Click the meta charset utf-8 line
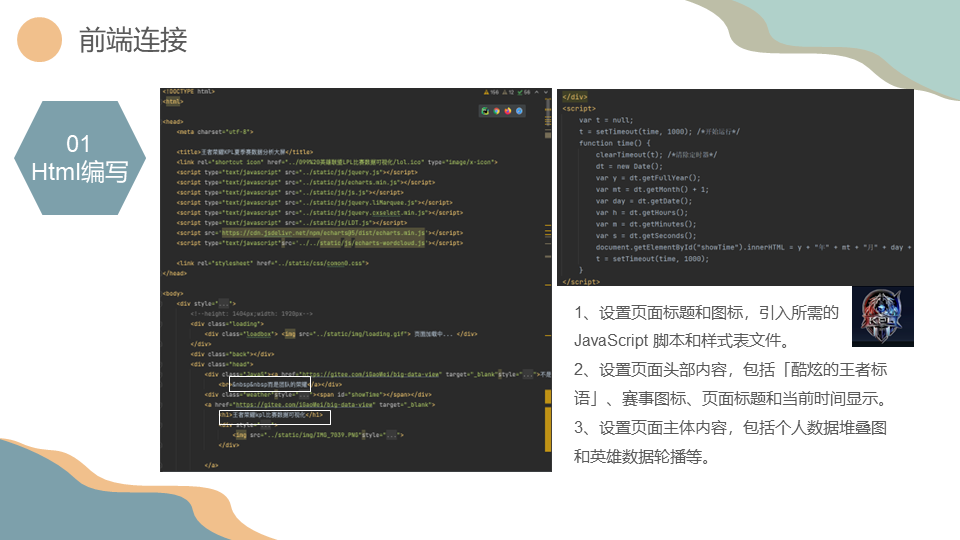960x540 pixels. 215,132
